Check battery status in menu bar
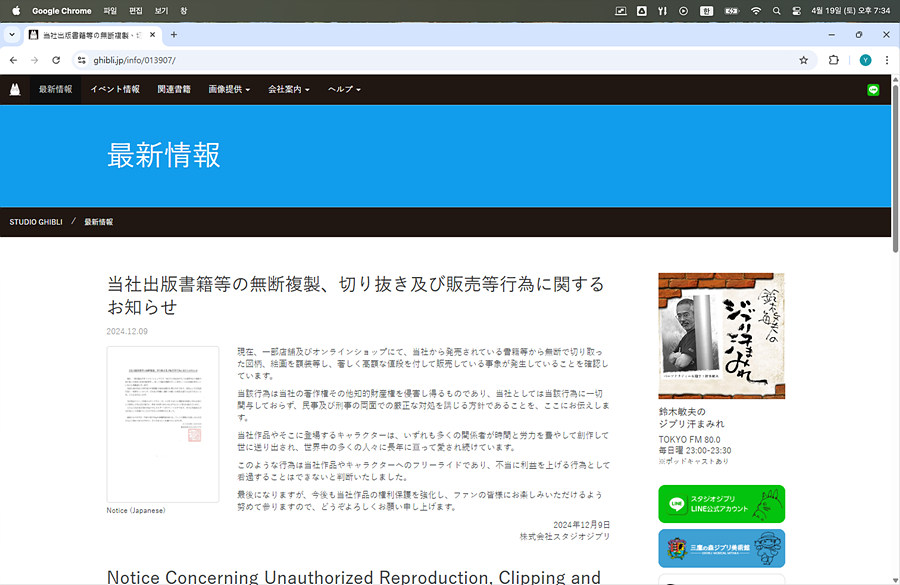900x585 pixels. click(732, 11)
